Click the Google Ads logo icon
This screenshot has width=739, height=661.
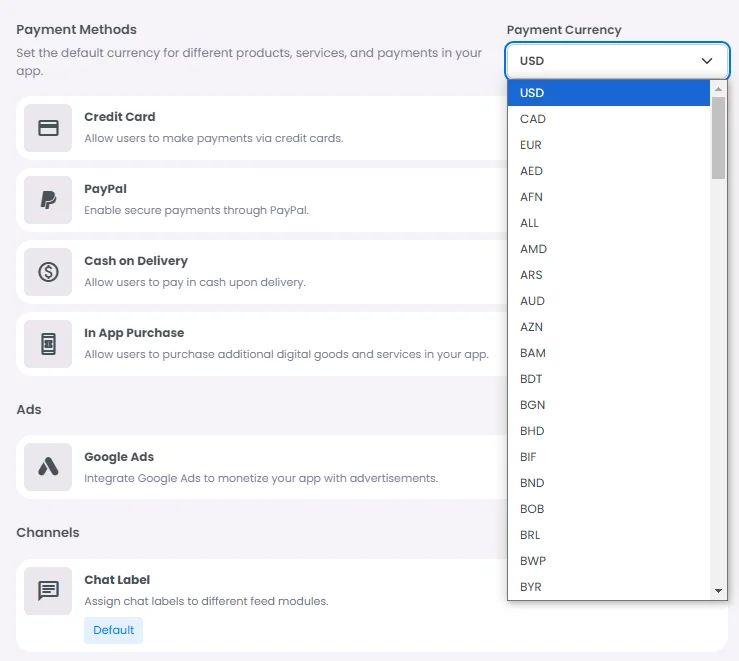coord(48,467)
